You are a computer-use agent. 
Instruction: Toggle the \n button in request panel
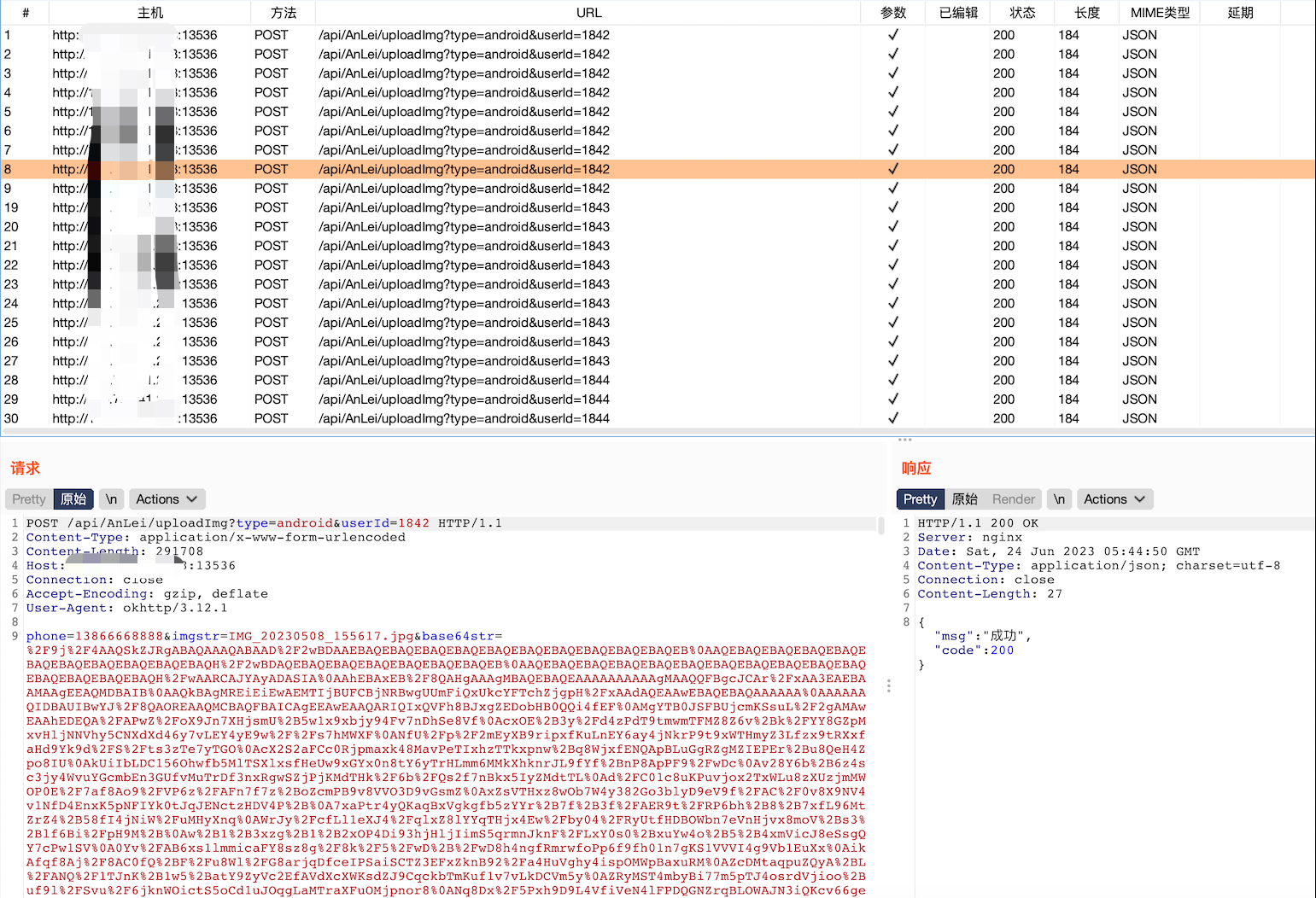click(111, 499)
